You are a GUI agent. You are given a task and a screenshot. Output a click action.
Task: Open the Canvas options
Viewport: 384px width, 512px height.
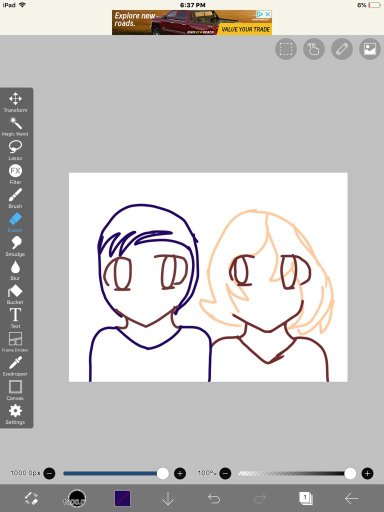click(15, 390)
